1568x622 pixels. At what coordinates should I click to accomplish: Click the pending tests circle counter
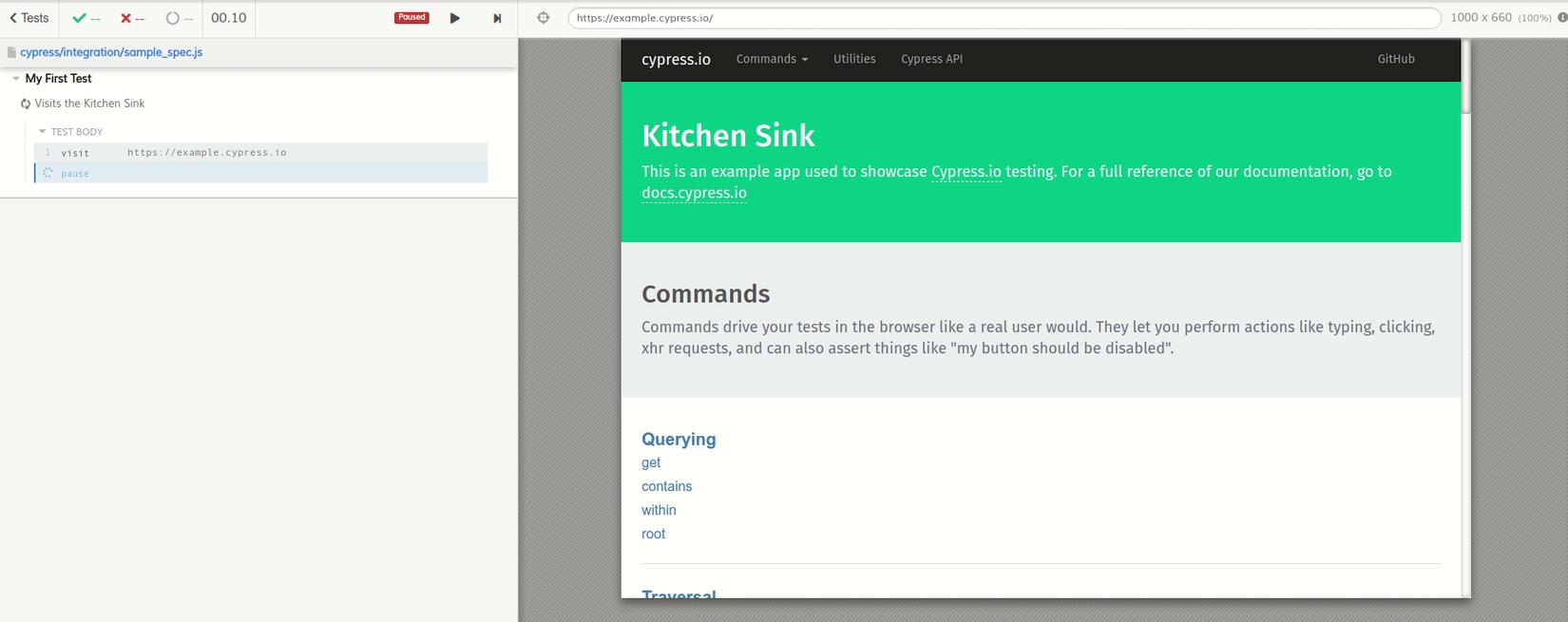[x=180, y=18]
